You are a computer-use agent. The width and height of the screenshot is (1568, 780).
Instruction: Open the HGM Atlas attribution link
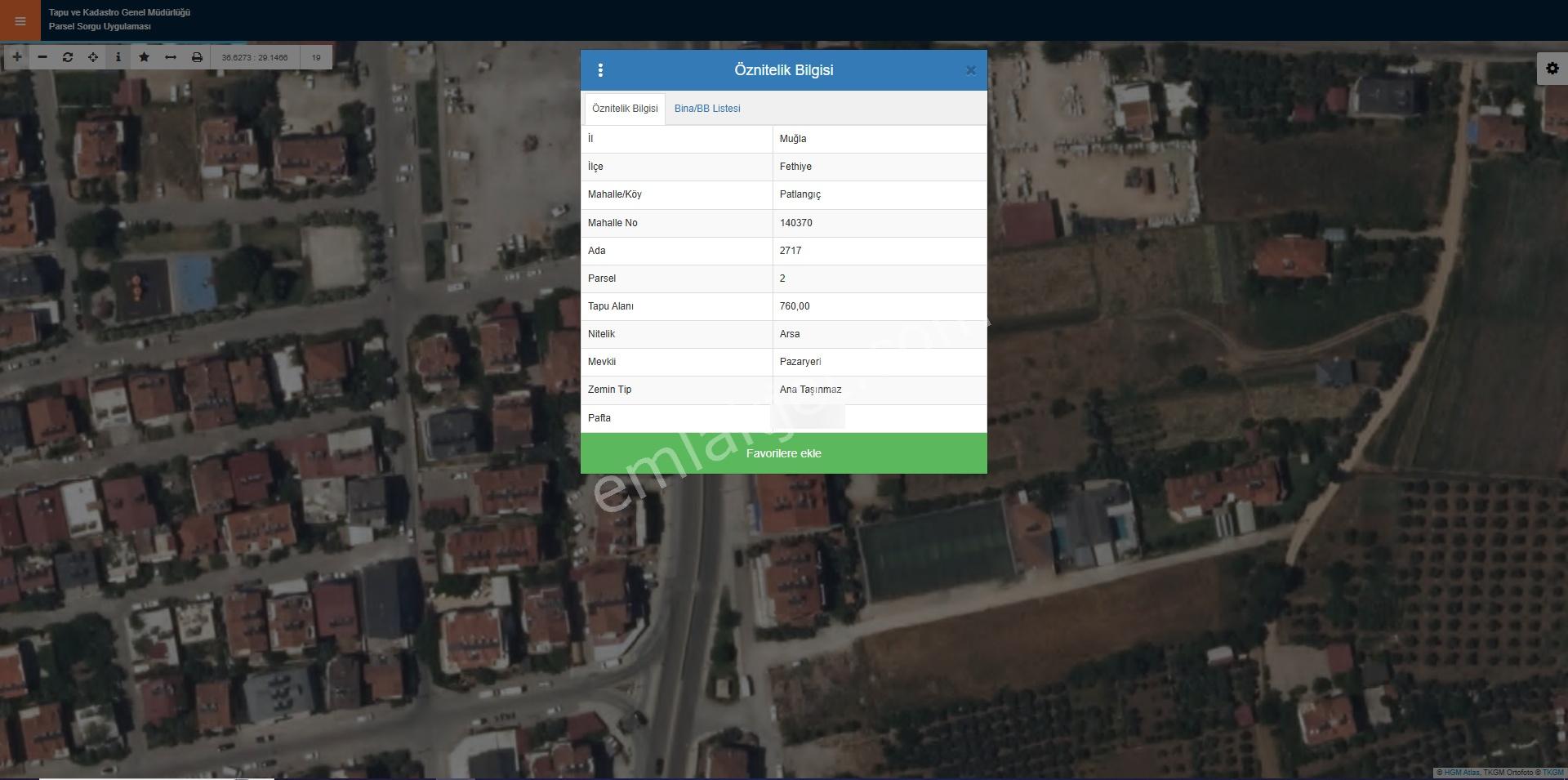click(x=1461, y=773)
